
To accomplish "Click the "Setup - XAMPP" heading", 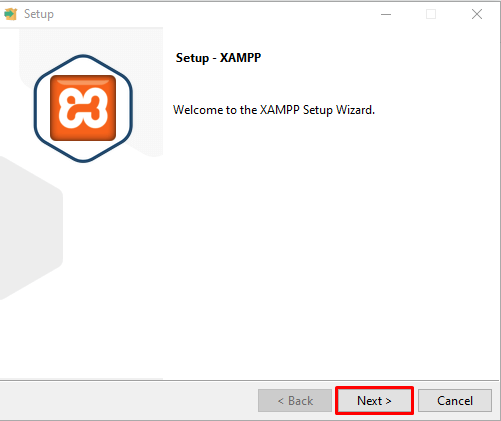I will (x=218, y=58).
